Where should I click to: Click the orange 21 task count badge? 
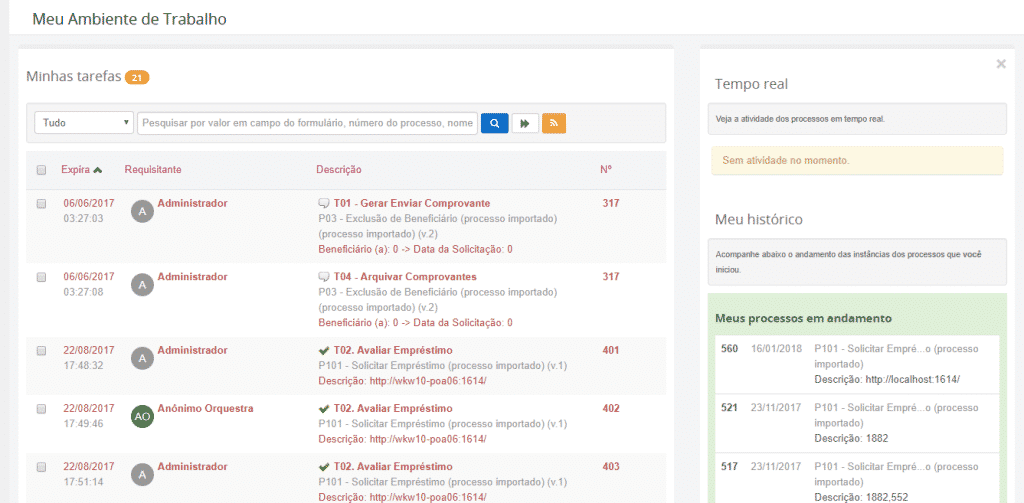137,78
